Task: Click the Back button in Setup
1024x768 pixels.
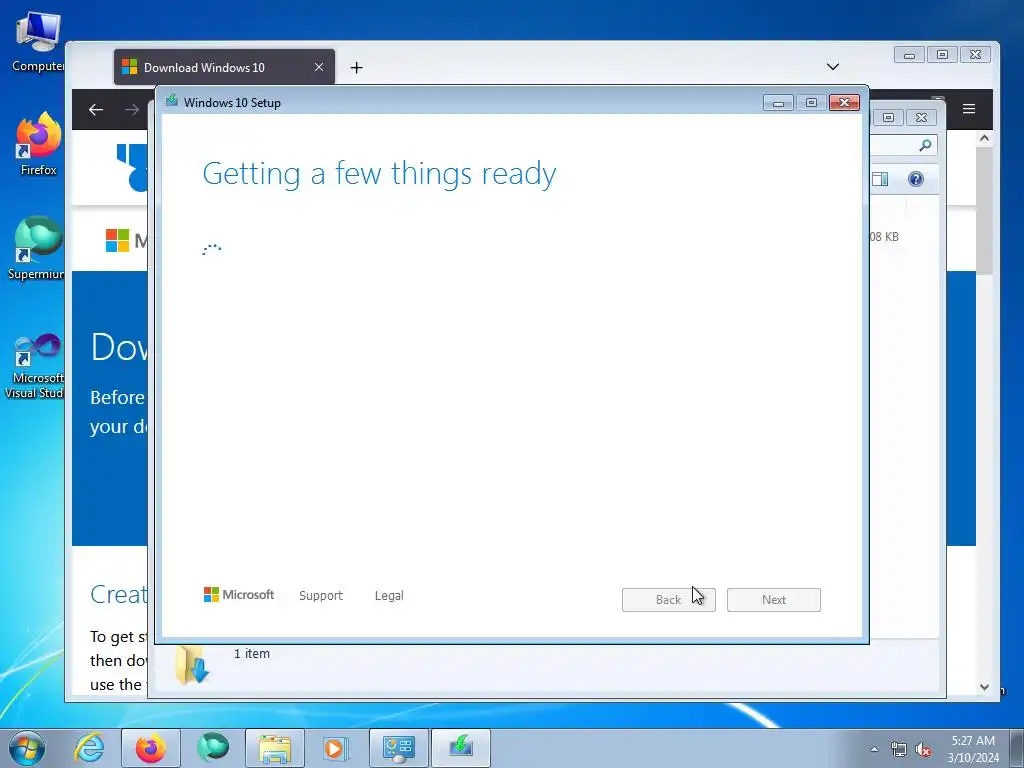Action: click(x=669, y=600)
